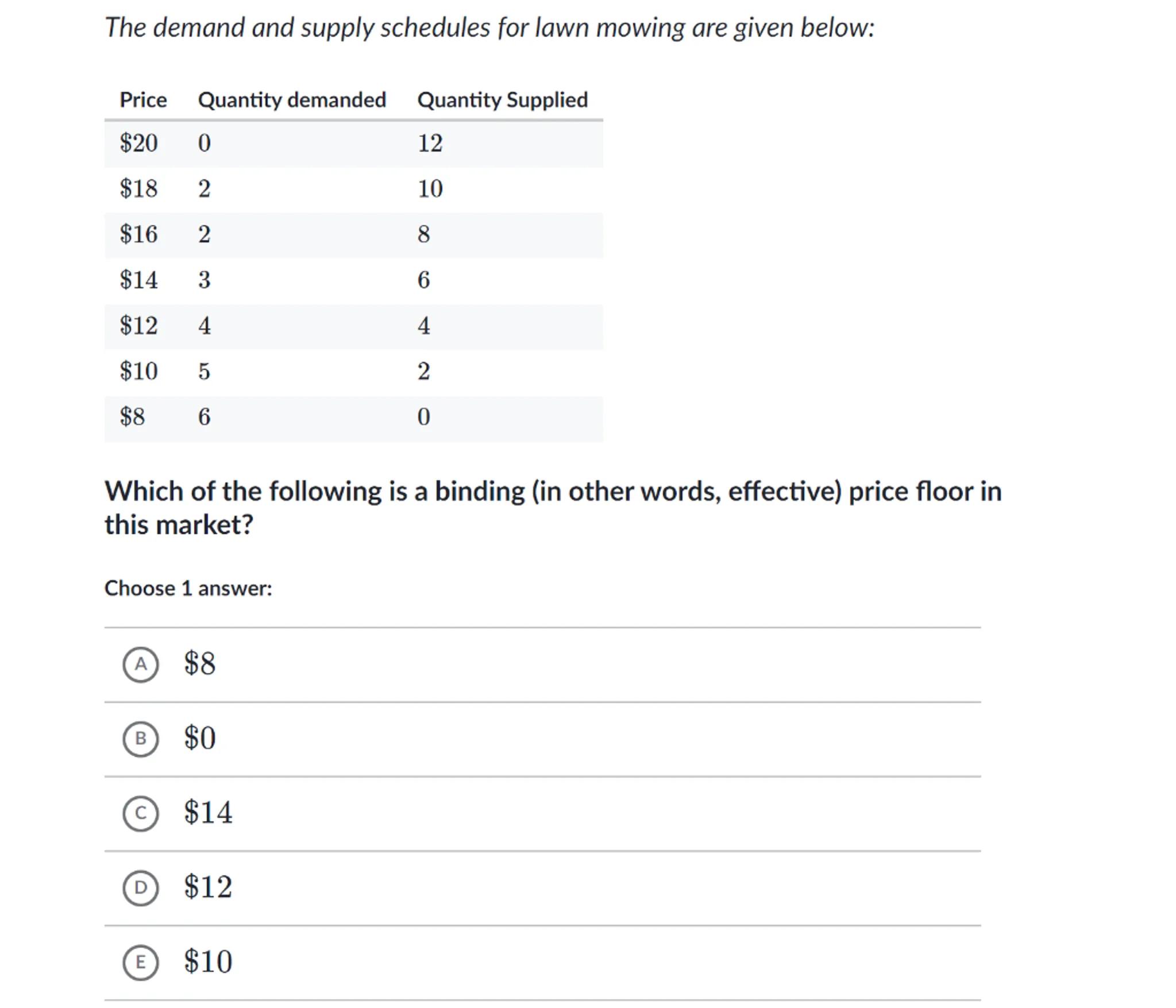Click the $20 price cell in table
This screenshot has height=1008, width=1176.
coord(138,143)
